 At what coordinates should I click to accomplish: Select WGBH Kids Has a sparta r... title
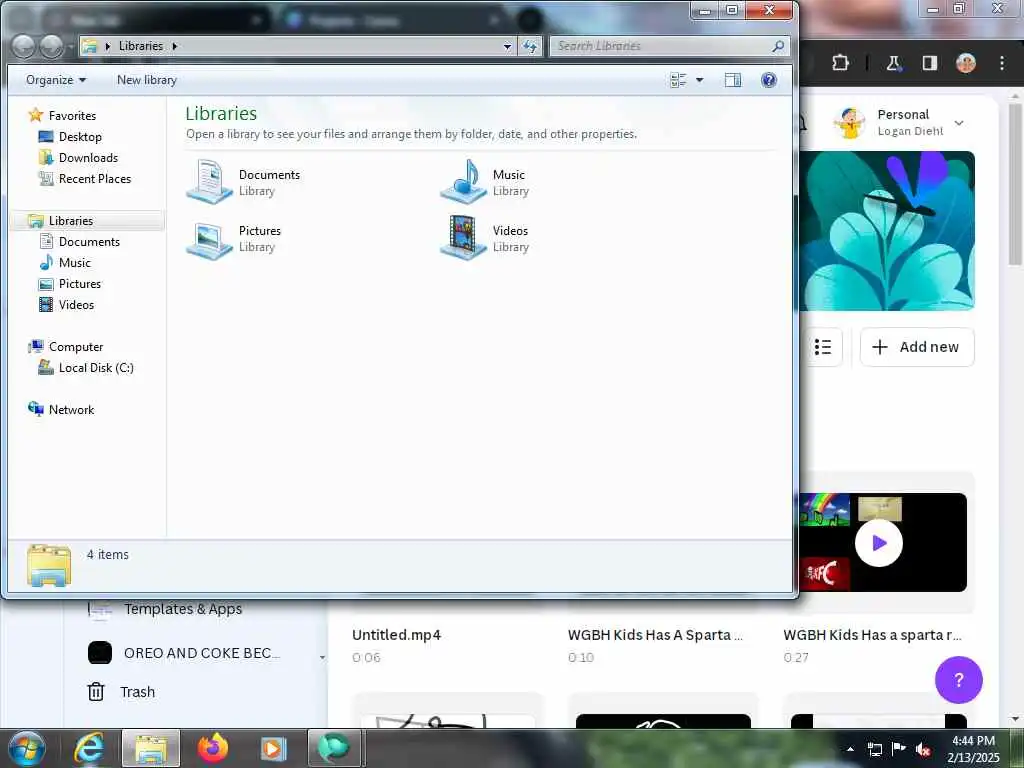(x=872, y=635)
